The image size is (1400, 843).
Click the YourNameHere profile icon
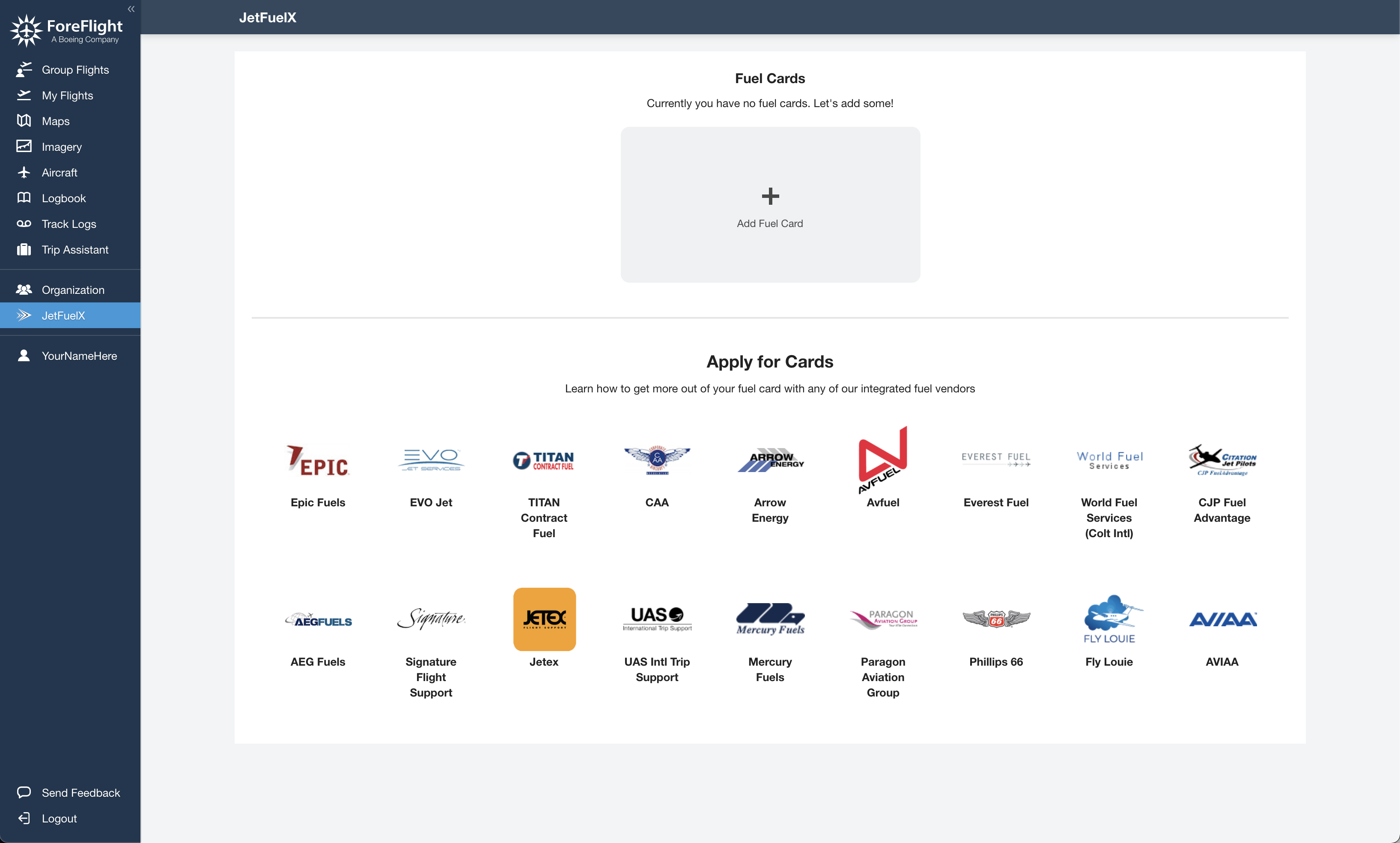click(24, 356)
